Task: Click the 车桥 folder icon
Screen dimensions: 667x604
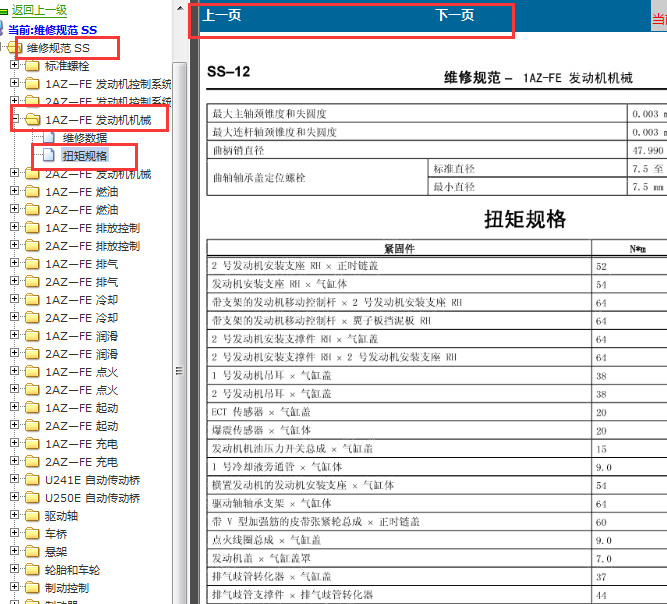Action: 32,534
